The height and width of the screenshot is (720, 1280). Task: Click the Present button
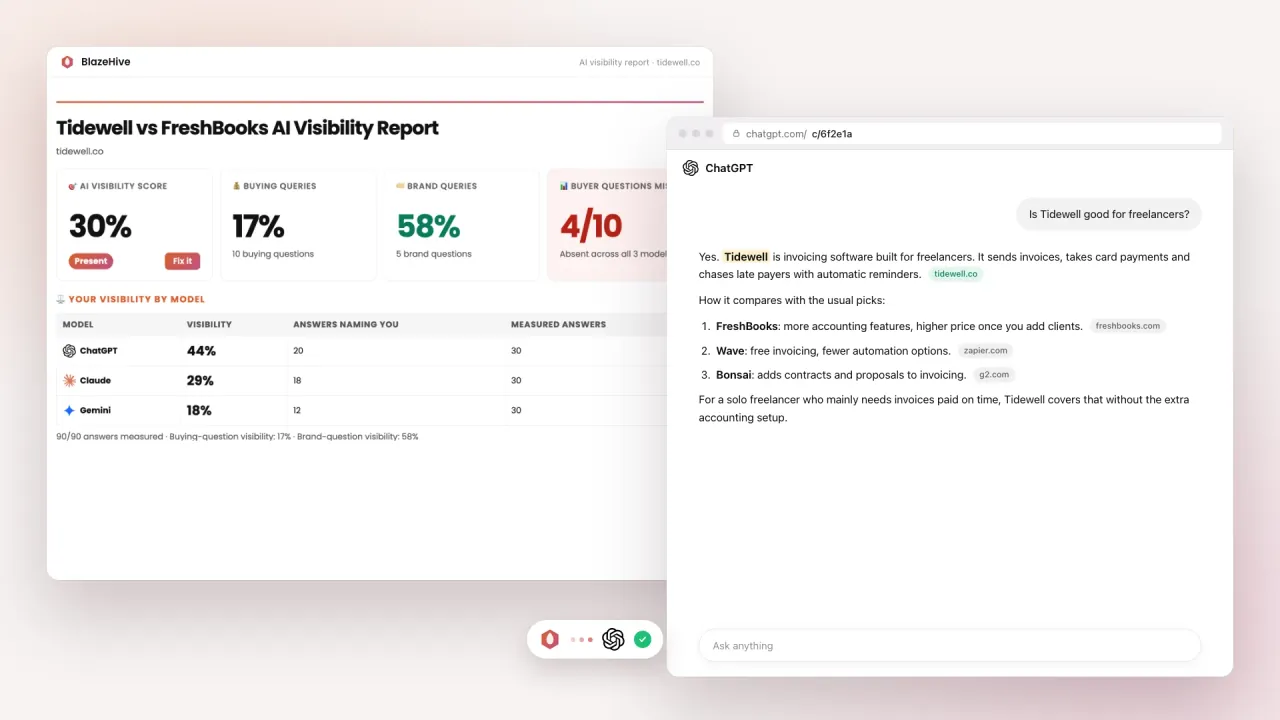[x=91, y=261]
